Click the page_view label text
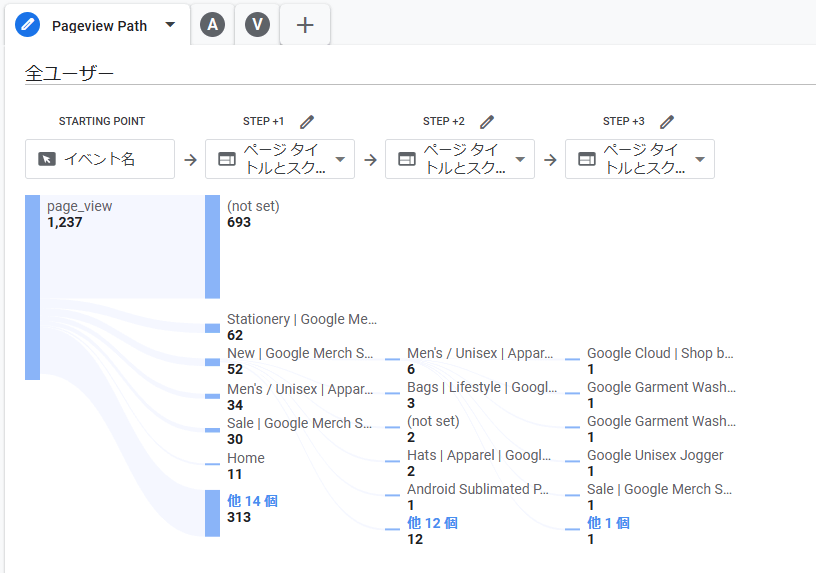The width and height of the screenshot is (816, 573). pyautogui.click(x=79, y=206)
